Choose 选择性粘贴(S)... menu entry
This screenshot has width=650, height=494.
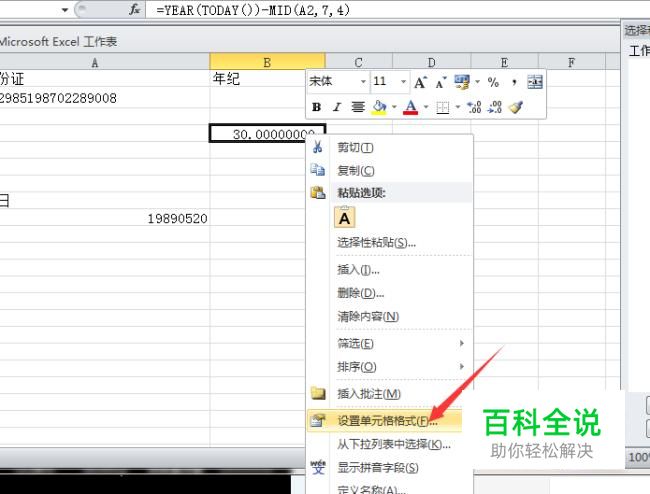point(390,242)
